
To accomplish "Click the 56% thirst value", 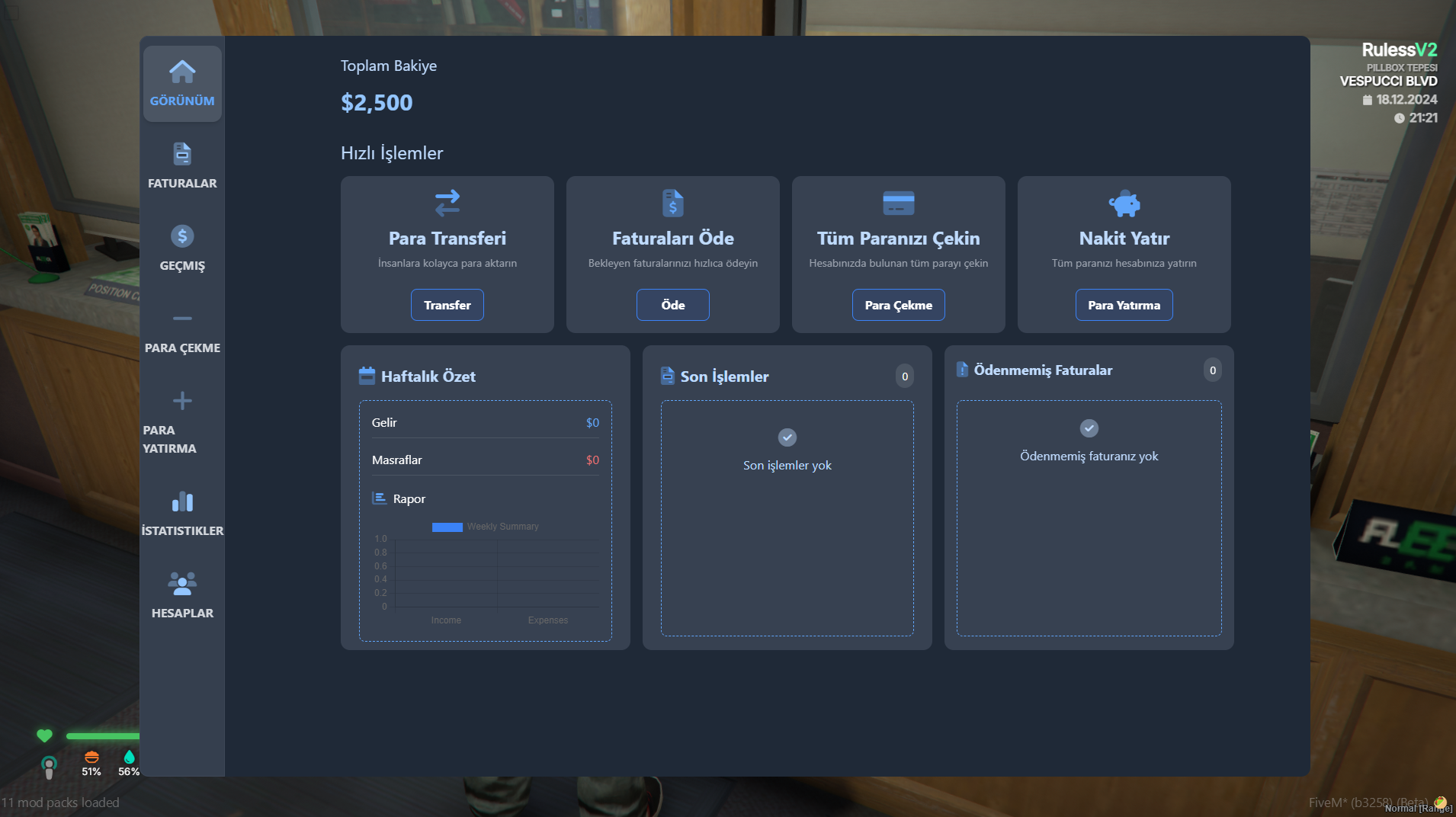I will [129, 771].
